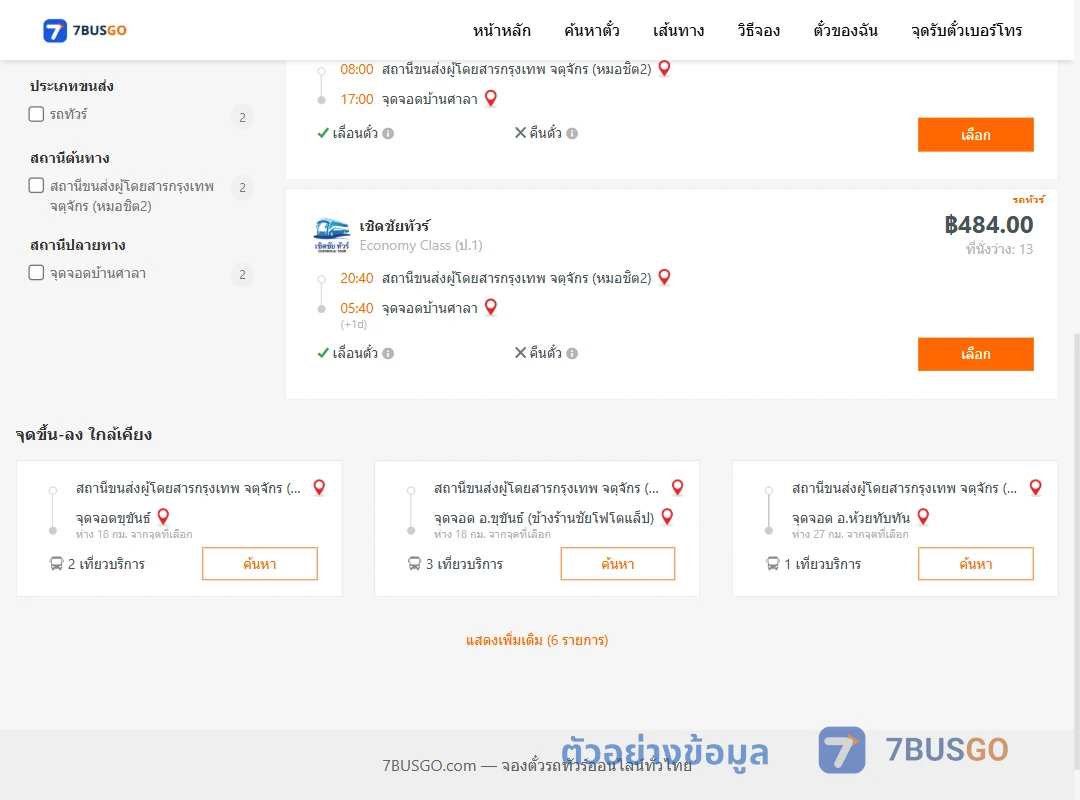Click map pin beside จุดจอดขุขันธ์
The image size is (1080, 800).
(163, 516)
